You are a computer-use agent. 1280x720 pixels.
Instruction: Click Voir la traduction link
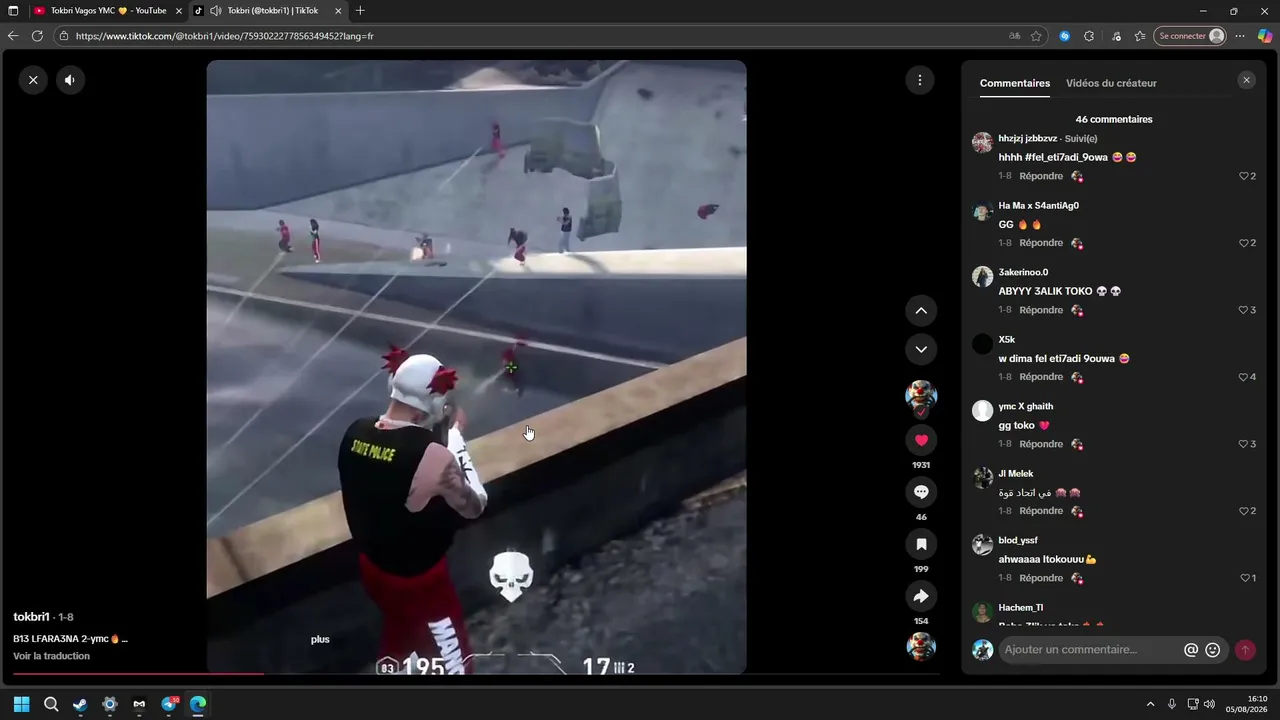coord(51,656)
